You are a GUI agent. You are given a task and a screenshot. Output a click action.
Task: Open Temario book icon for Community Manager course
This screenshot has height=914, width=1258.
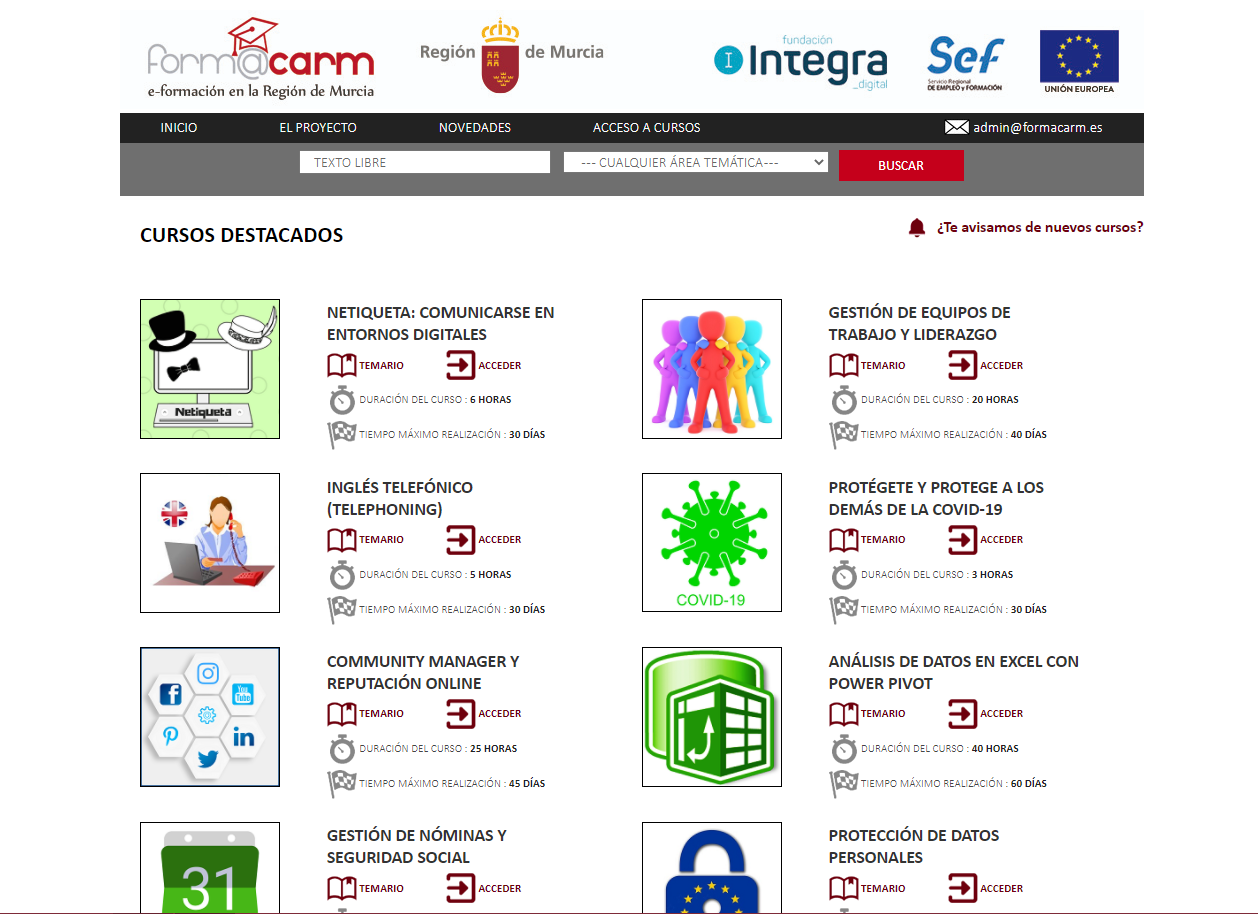[342, 714]
